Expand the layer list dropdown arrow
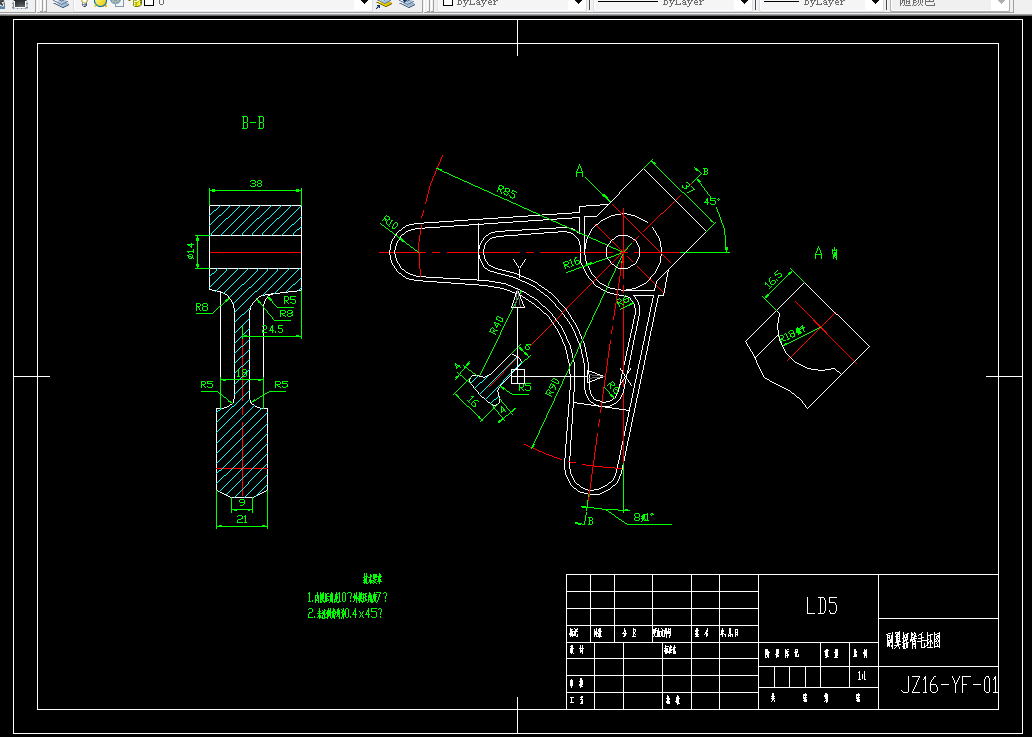Image resolution: width=1032 pixels, height=737 pixels. pos(365,3)
